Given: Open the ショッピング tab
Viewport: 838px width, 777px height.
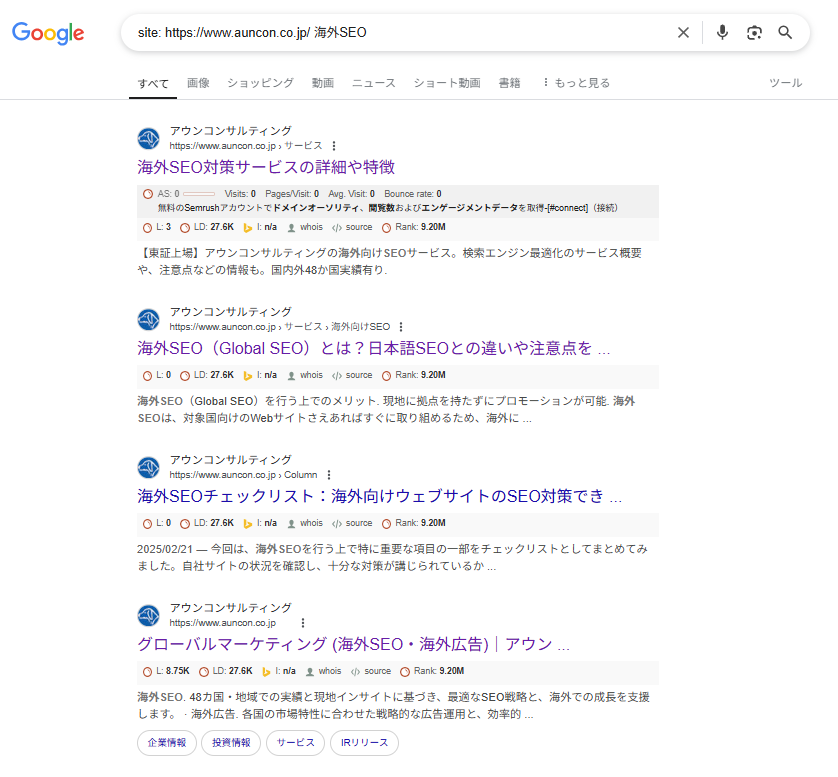Looking at the screenshot, I should (260, 83).
